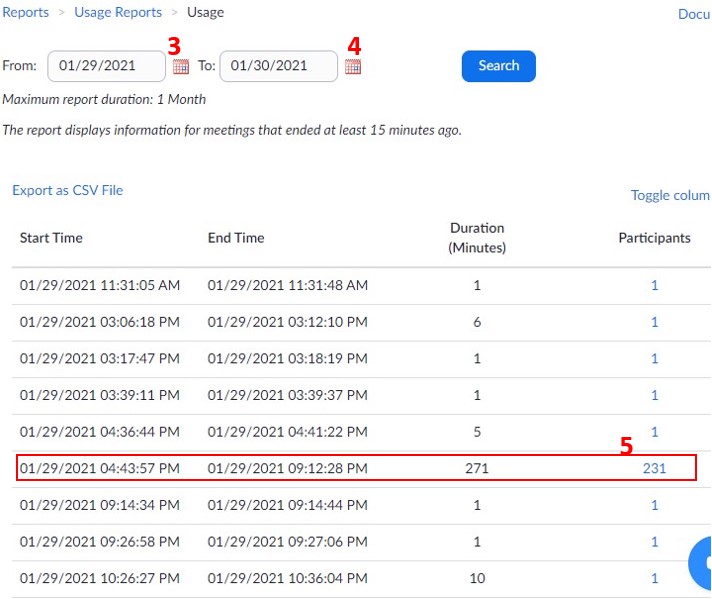
Task: Open the Document link at top right
Action: click(694, 14)
